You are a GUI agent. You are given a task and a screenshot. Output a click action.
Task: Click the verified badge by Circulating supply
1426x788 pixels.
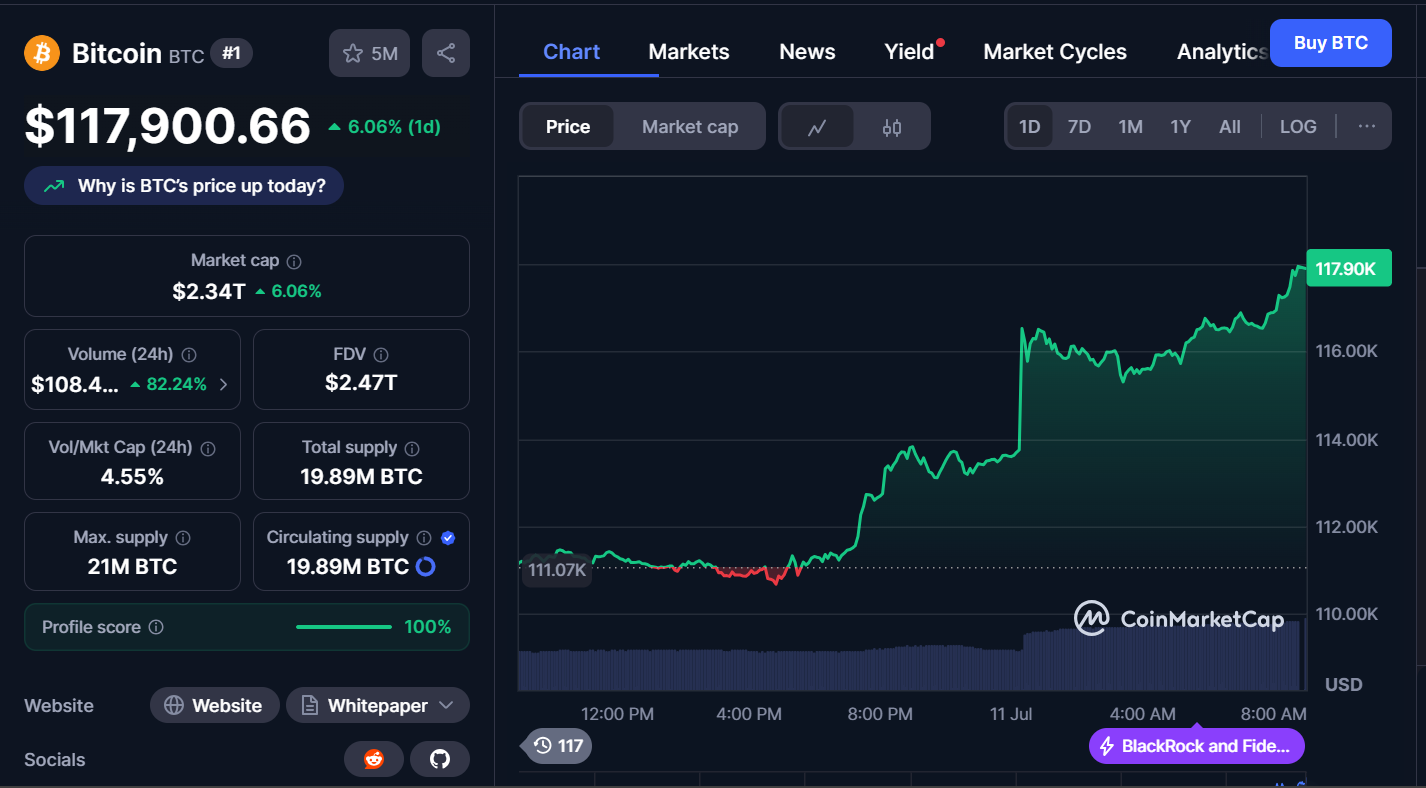coord(448,538)
